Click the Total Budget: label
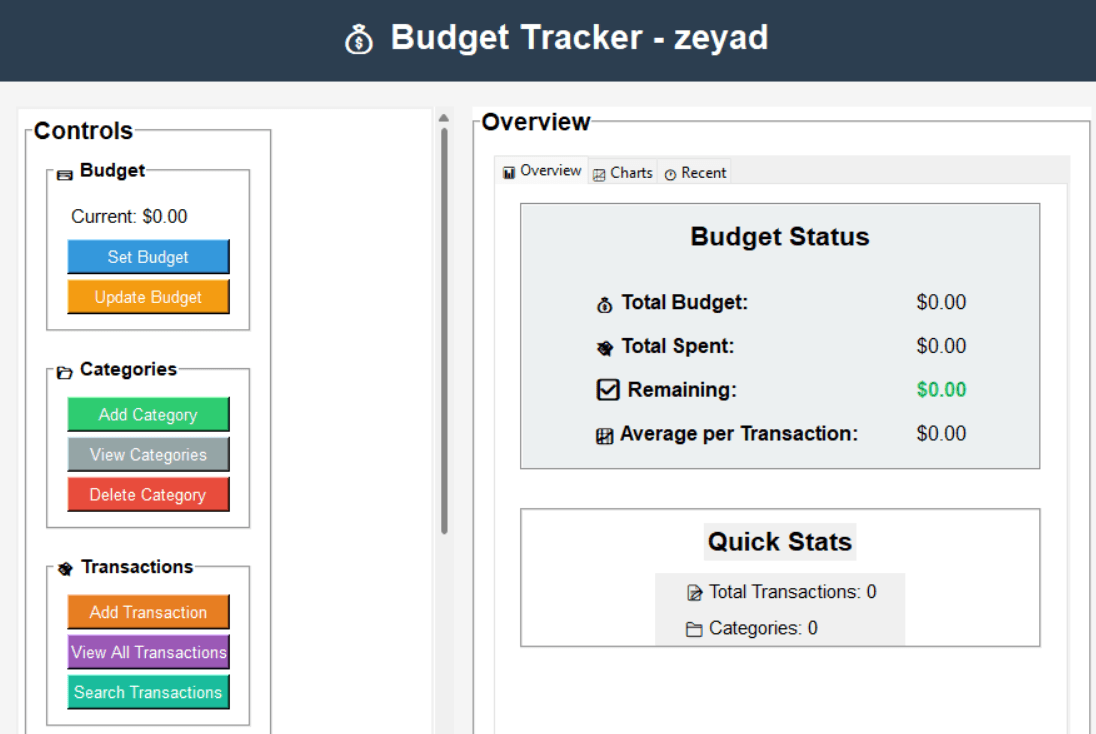 [x=685, y=302]
